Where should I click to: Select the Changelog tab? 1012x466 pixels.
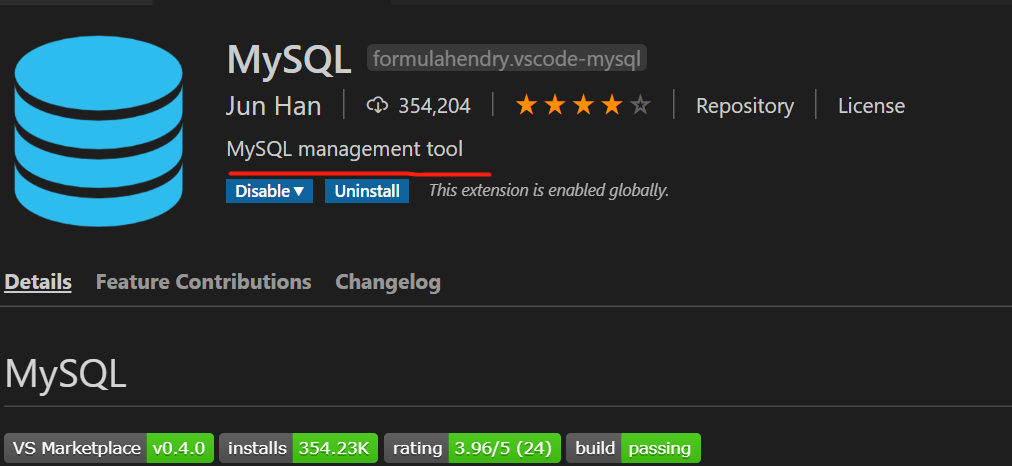388,282
